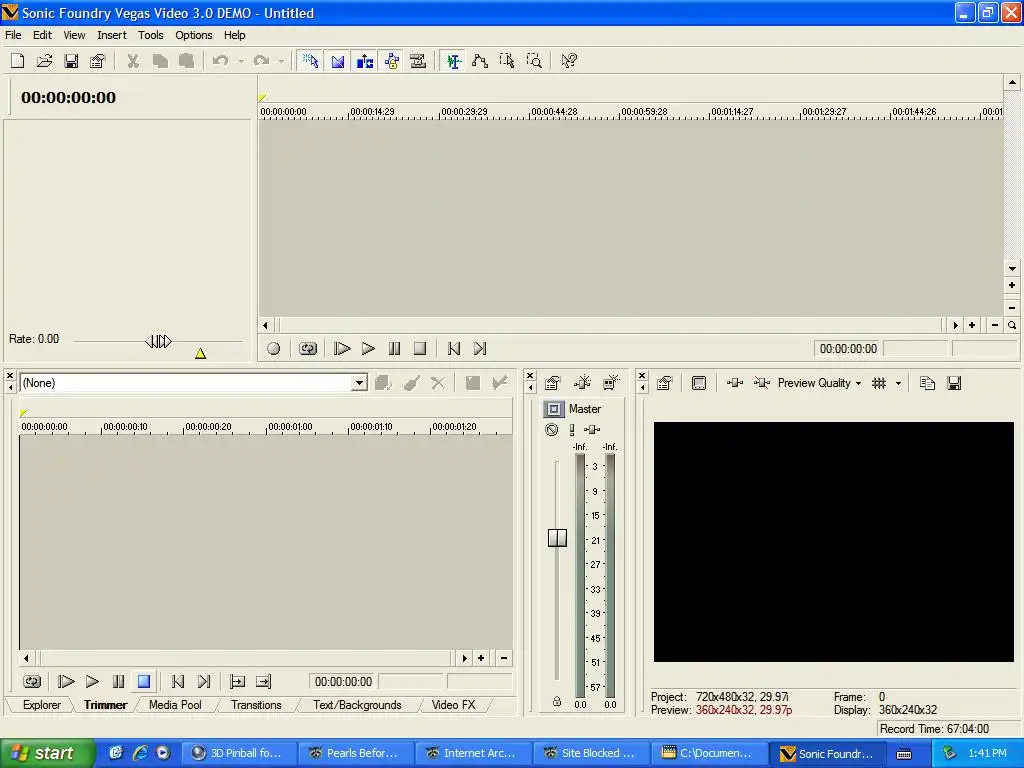Select the Envelope Edit tool
The height and width of the screenshot is (768, 1024).
[480, 61]
